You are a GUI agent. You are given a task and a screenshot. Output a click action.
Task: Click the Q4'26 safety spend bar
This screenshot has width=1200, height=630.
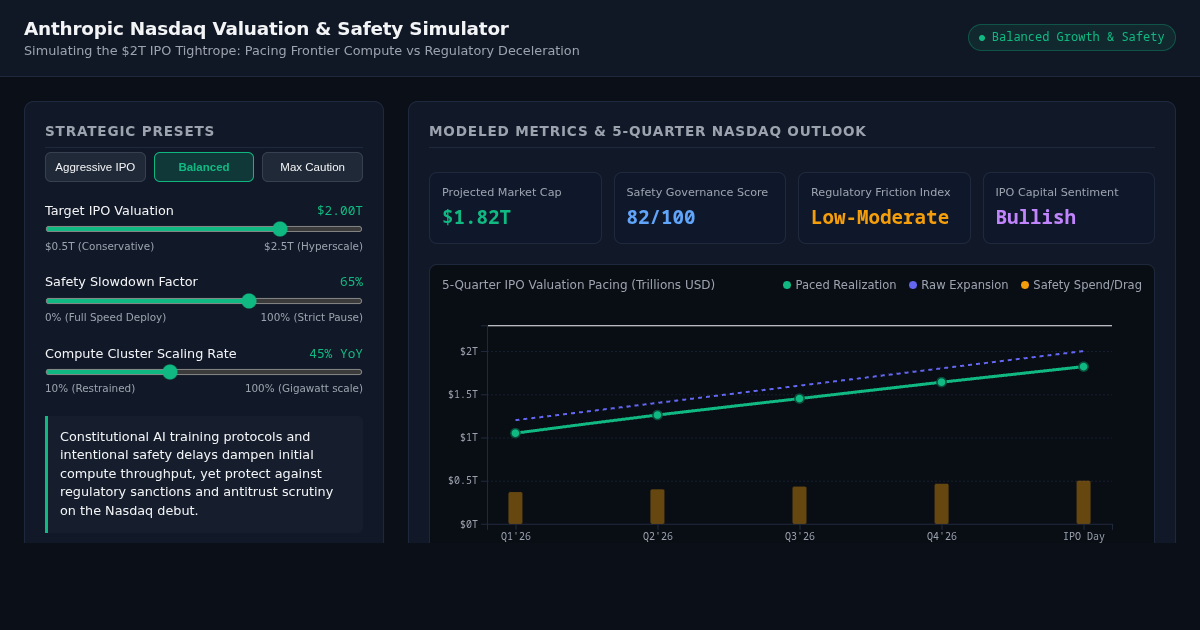point(941,504)
